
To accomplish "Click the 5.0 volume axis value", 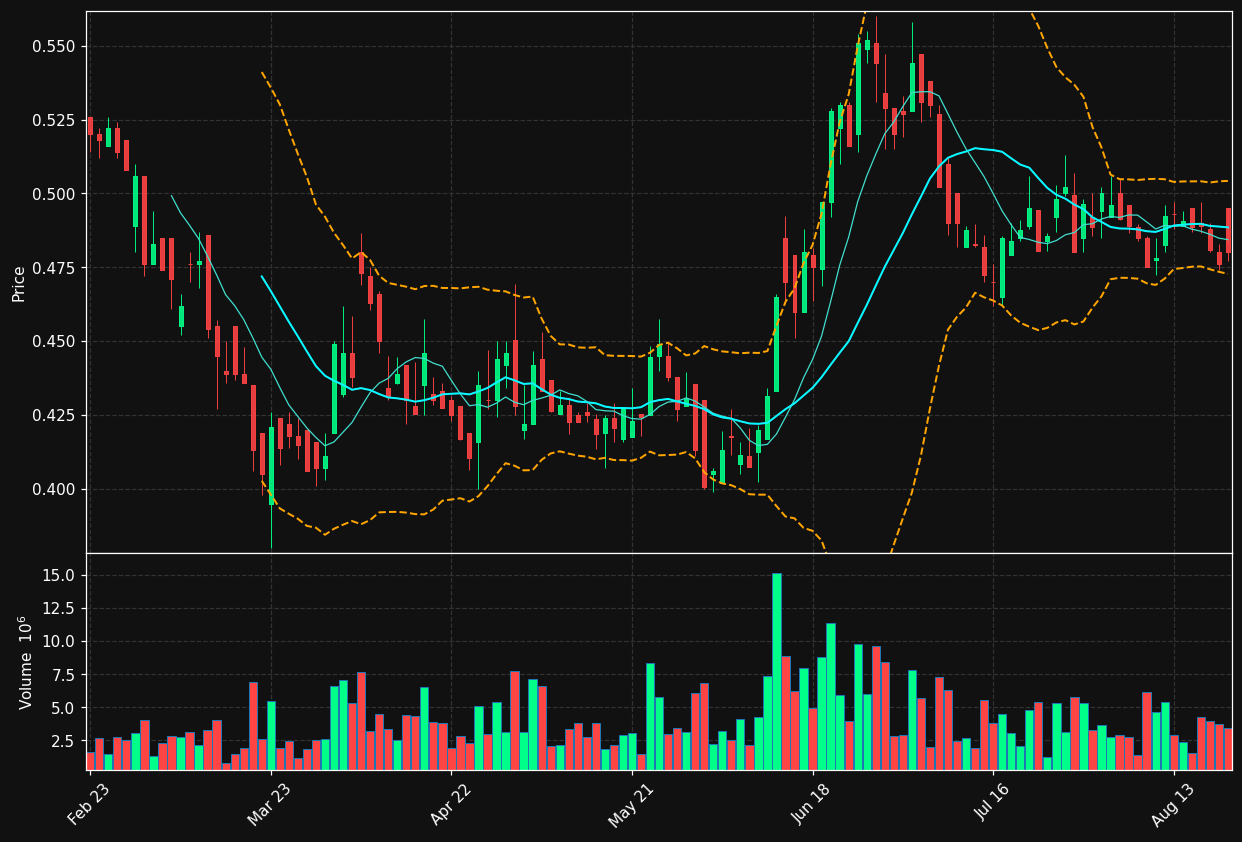I will 64,709.
